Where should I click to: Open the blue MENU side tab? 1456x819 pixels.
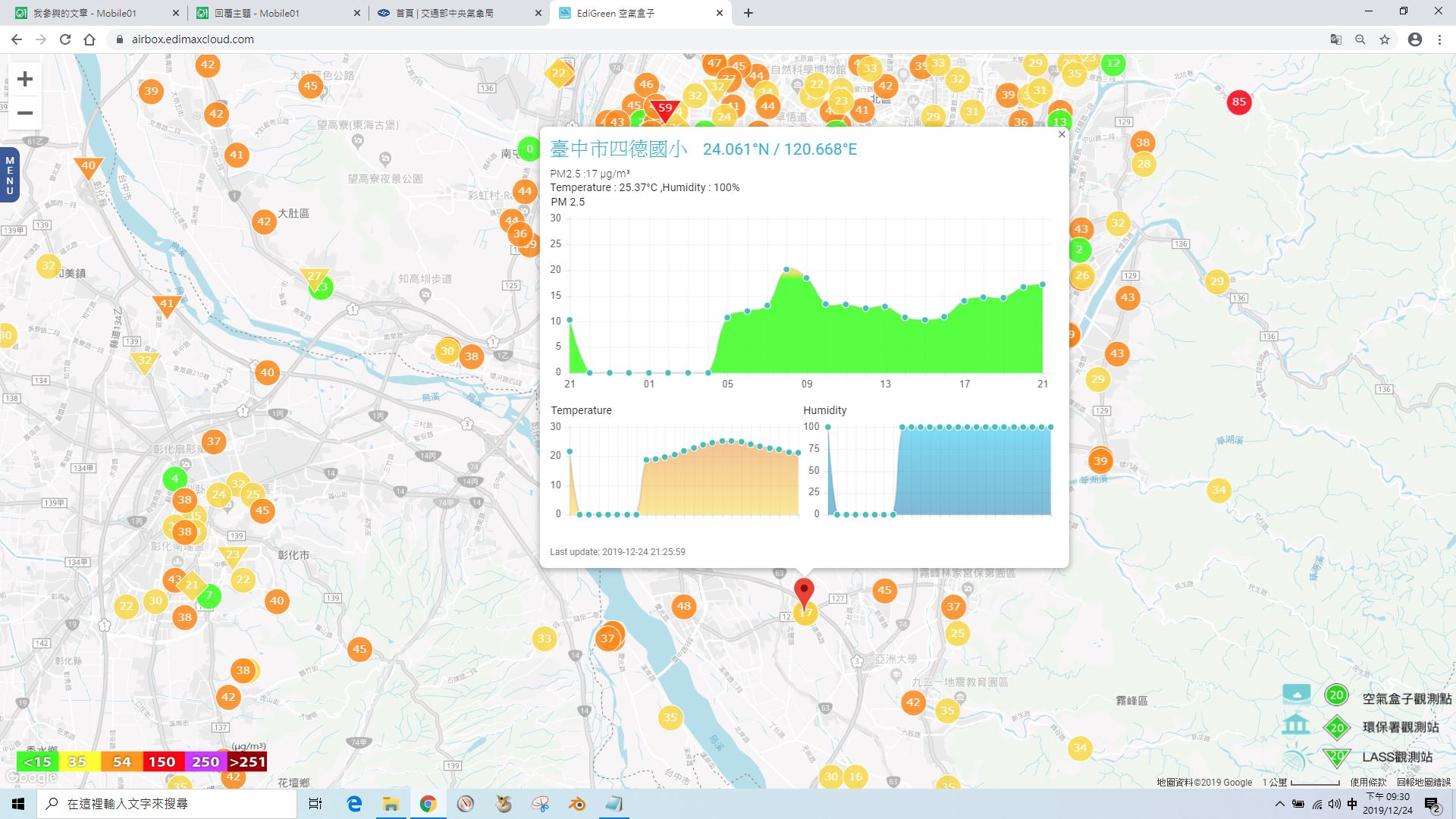[x=9, y=176]
